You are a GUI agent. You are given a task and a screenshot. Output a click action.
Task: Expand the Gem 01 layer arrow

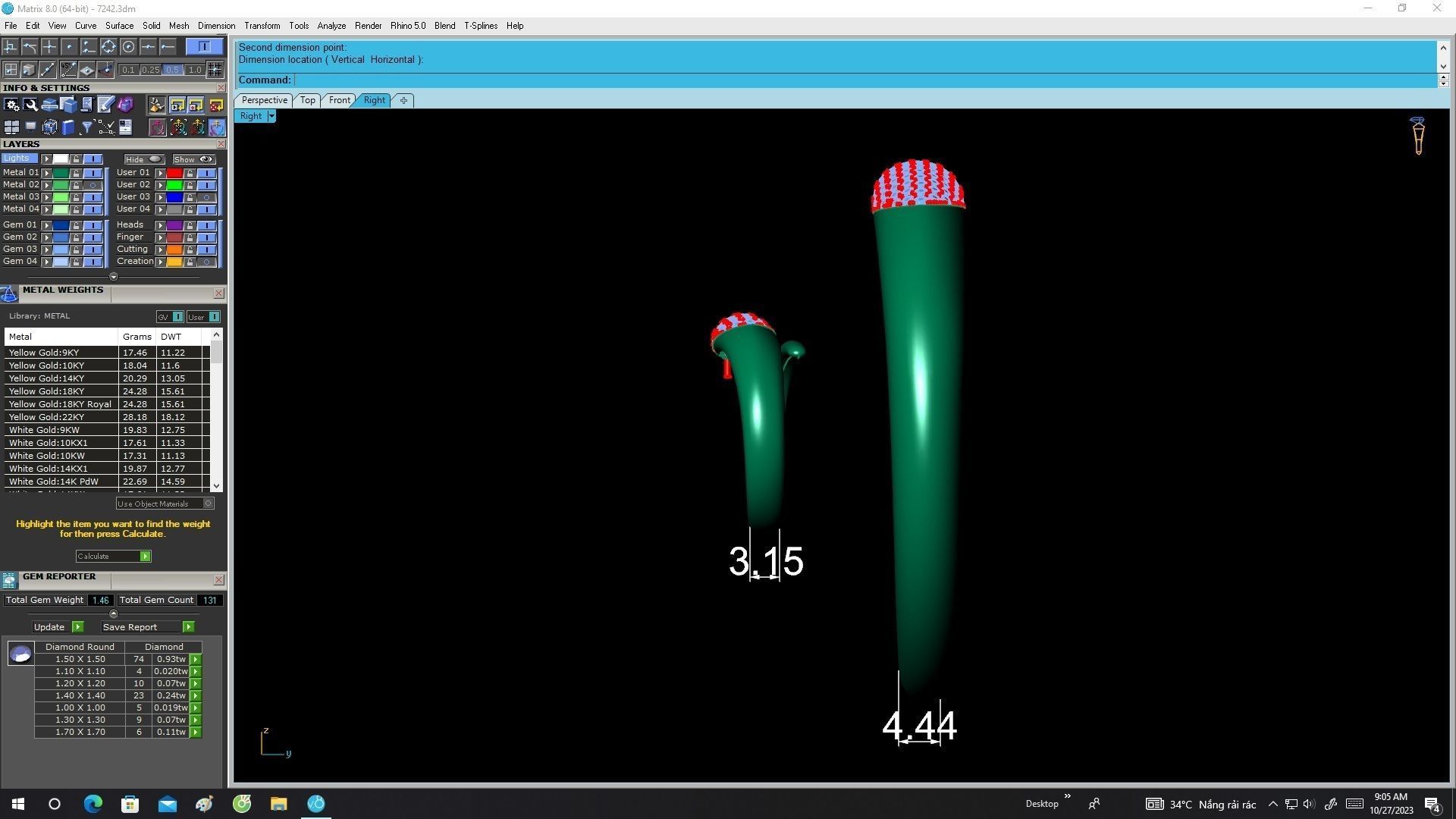[46, 225]
